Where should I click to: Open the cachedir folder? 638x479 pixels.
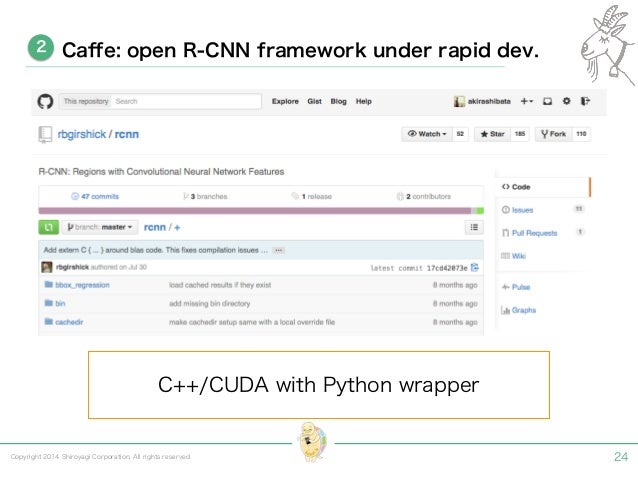pyautogui.click(x=69, y=322)
